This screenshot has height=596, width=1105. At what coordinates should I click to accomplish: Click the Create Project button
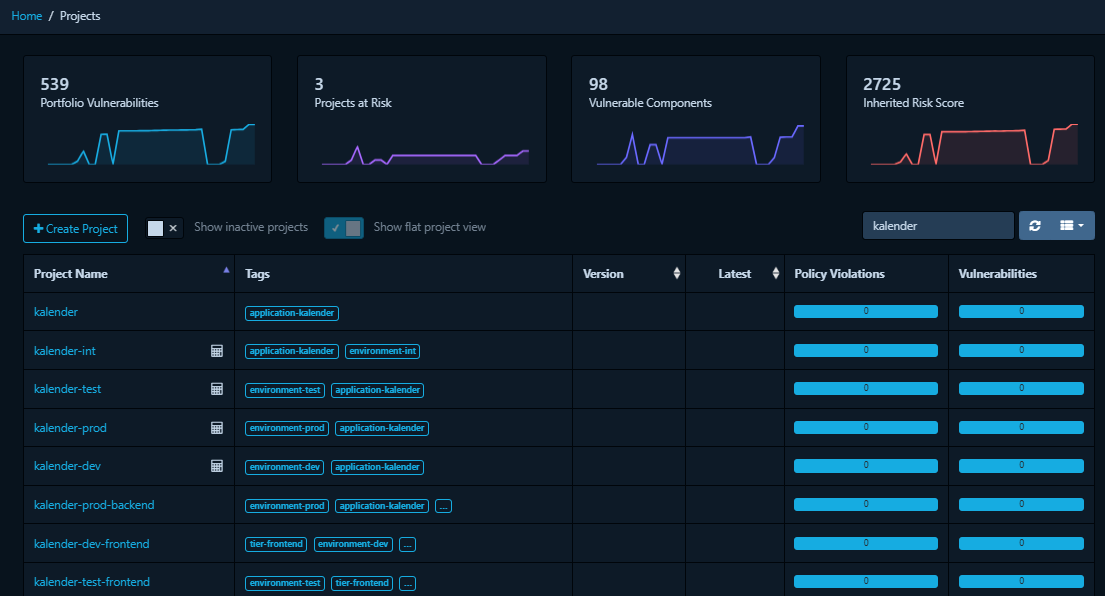(x=76, y=229)
